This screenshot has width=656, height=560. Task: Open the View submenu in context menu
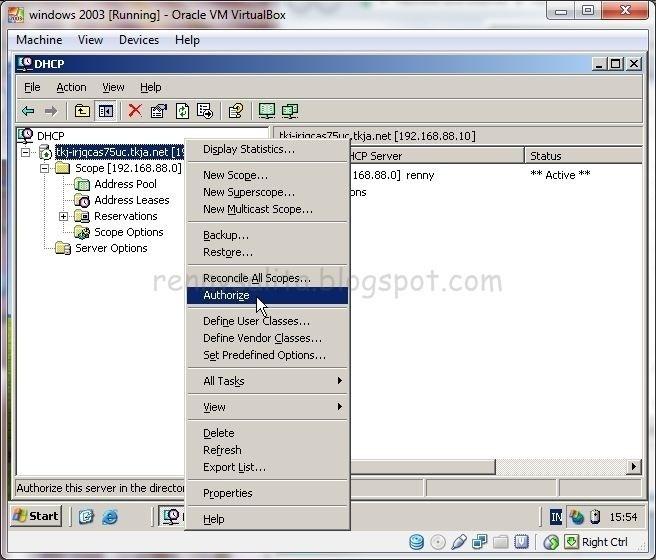click(x=267, y=407)
